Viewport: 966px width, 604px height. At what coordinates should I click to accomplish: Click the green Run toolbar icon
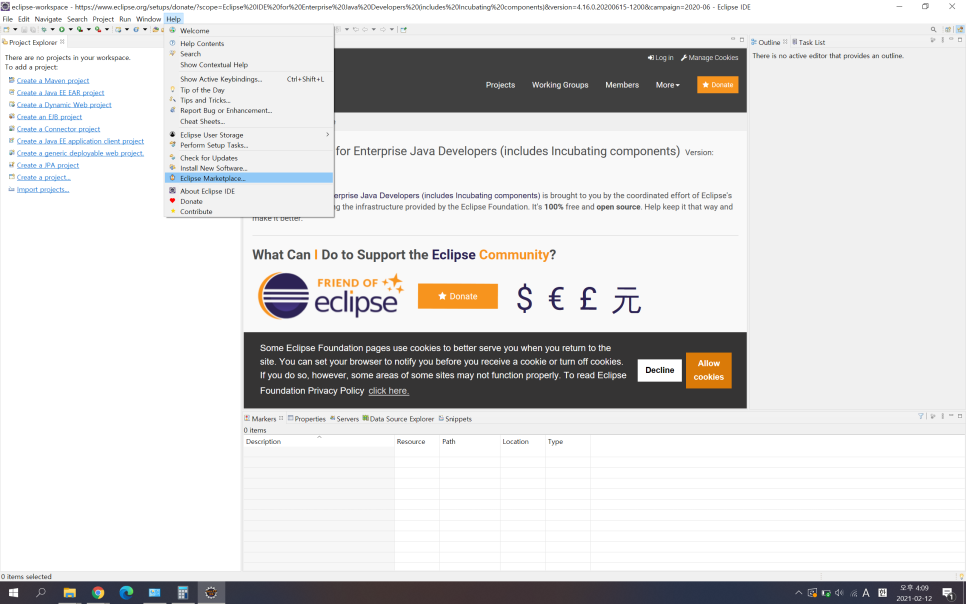coord(62,30)
